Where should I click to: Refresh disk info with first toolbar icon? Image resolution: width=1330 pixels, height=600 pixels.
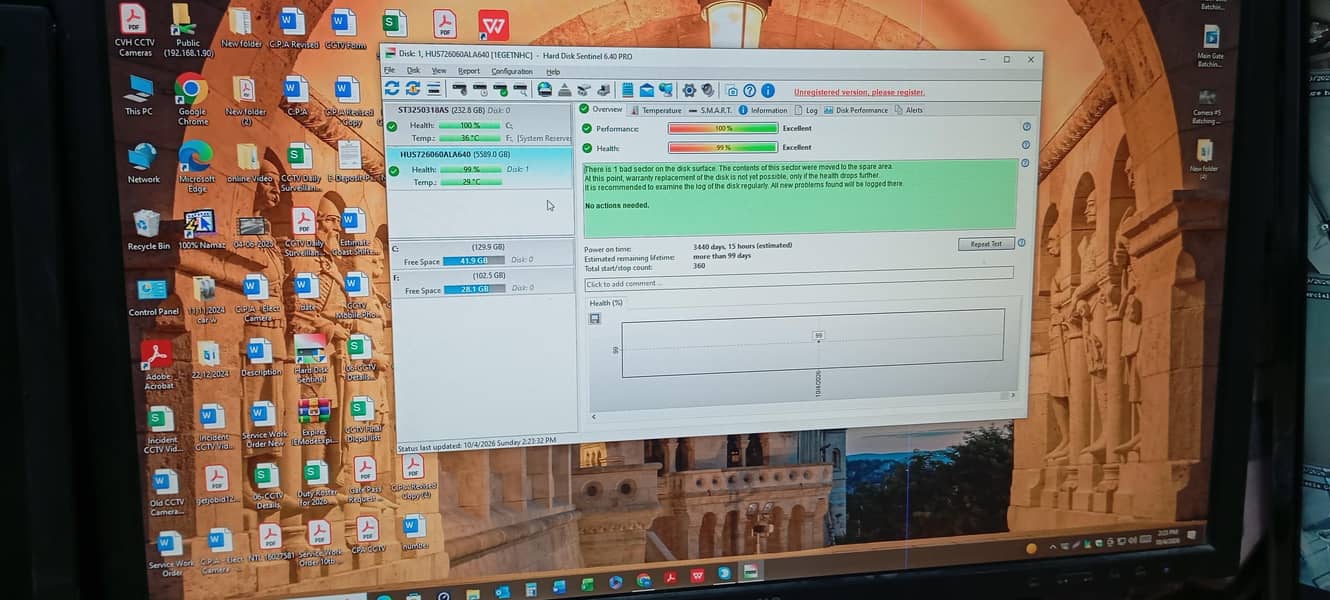tap(392, 88)
